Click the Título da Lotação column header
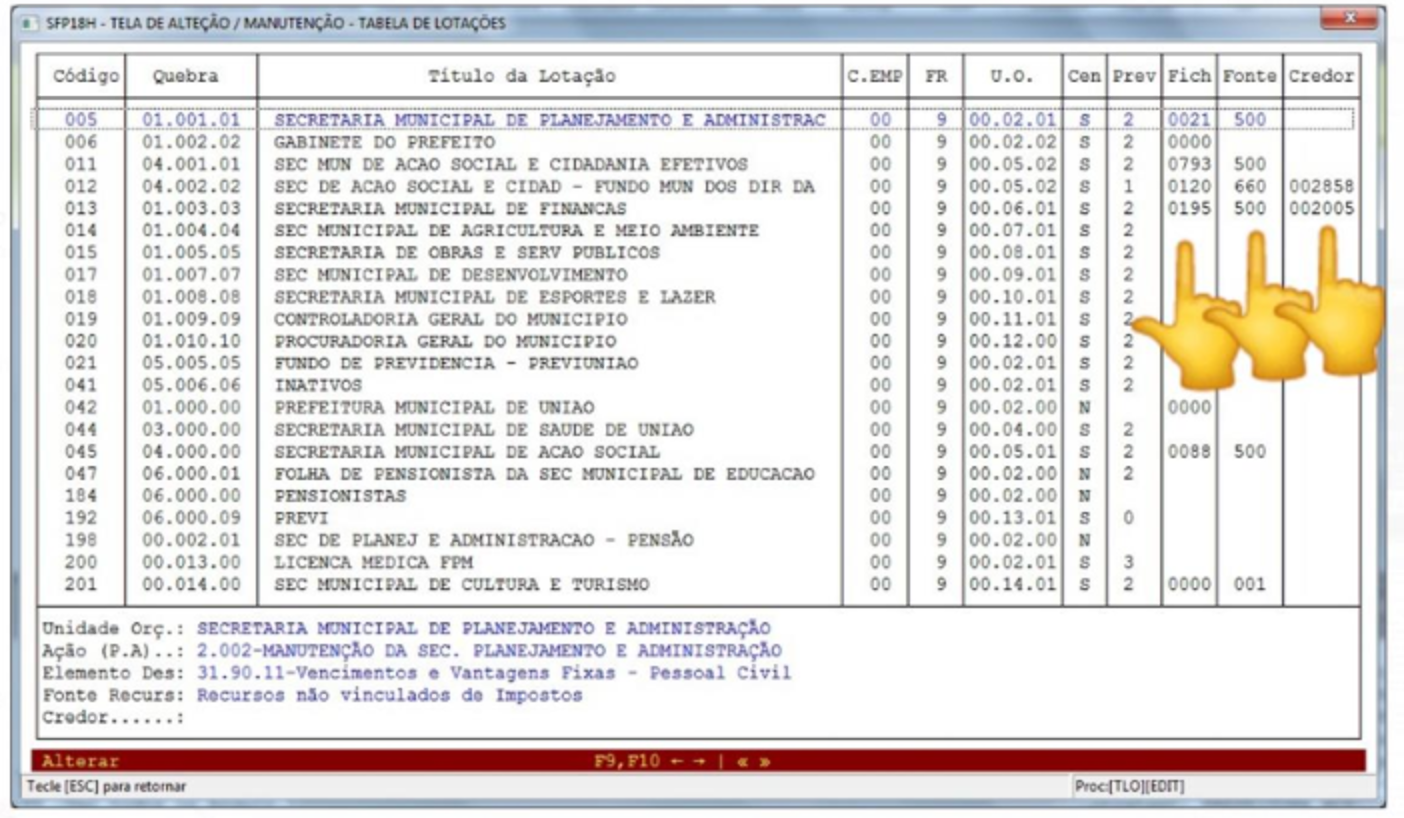The image size is (1404, 818). (550, 76)
